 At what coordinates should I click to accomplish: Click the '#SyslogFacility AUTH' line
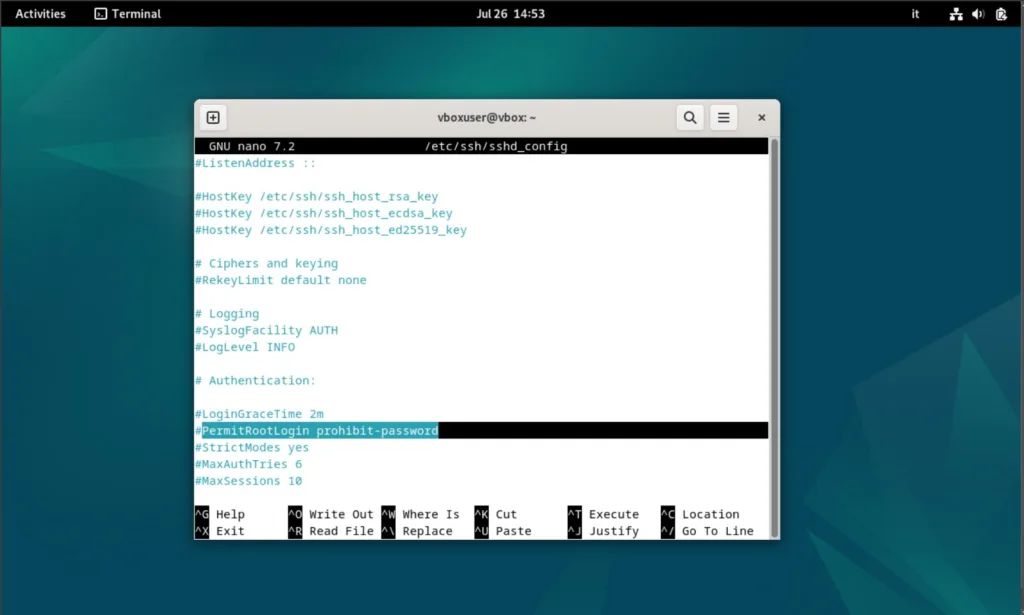[266, 330]
